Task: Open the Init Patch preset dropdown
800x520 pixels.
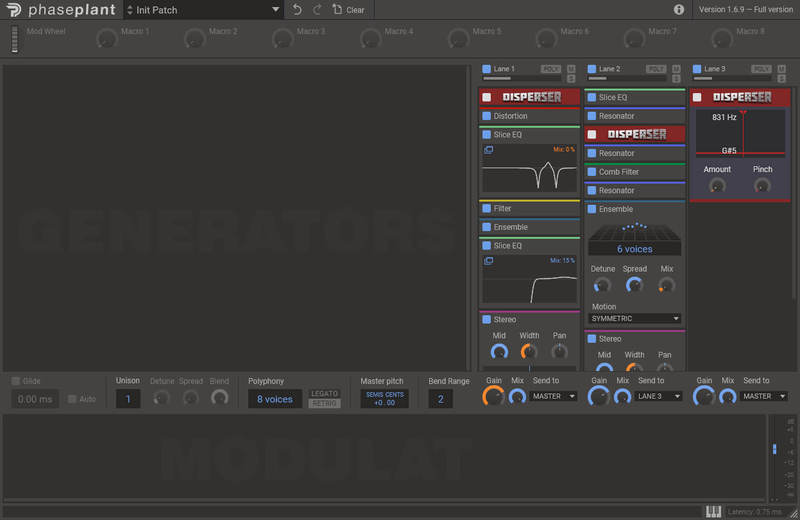Action: click(x=204, y=10)
